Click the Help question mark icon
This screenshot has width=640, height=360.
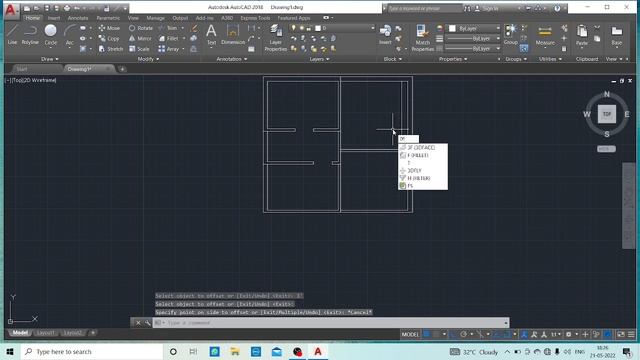click(557, 8)
